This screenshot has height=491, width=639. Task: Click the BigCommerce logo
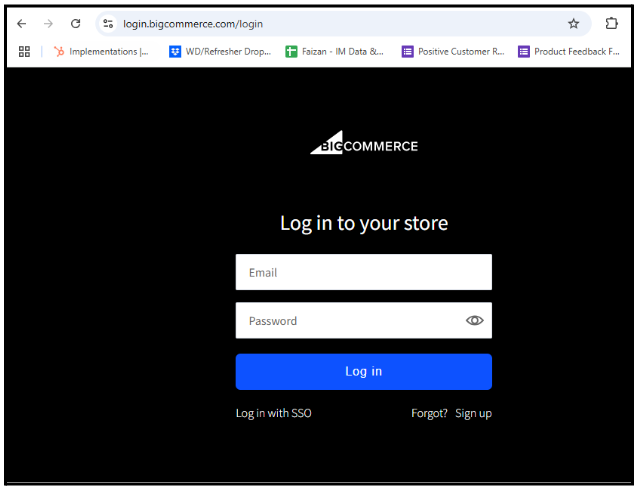364,143
